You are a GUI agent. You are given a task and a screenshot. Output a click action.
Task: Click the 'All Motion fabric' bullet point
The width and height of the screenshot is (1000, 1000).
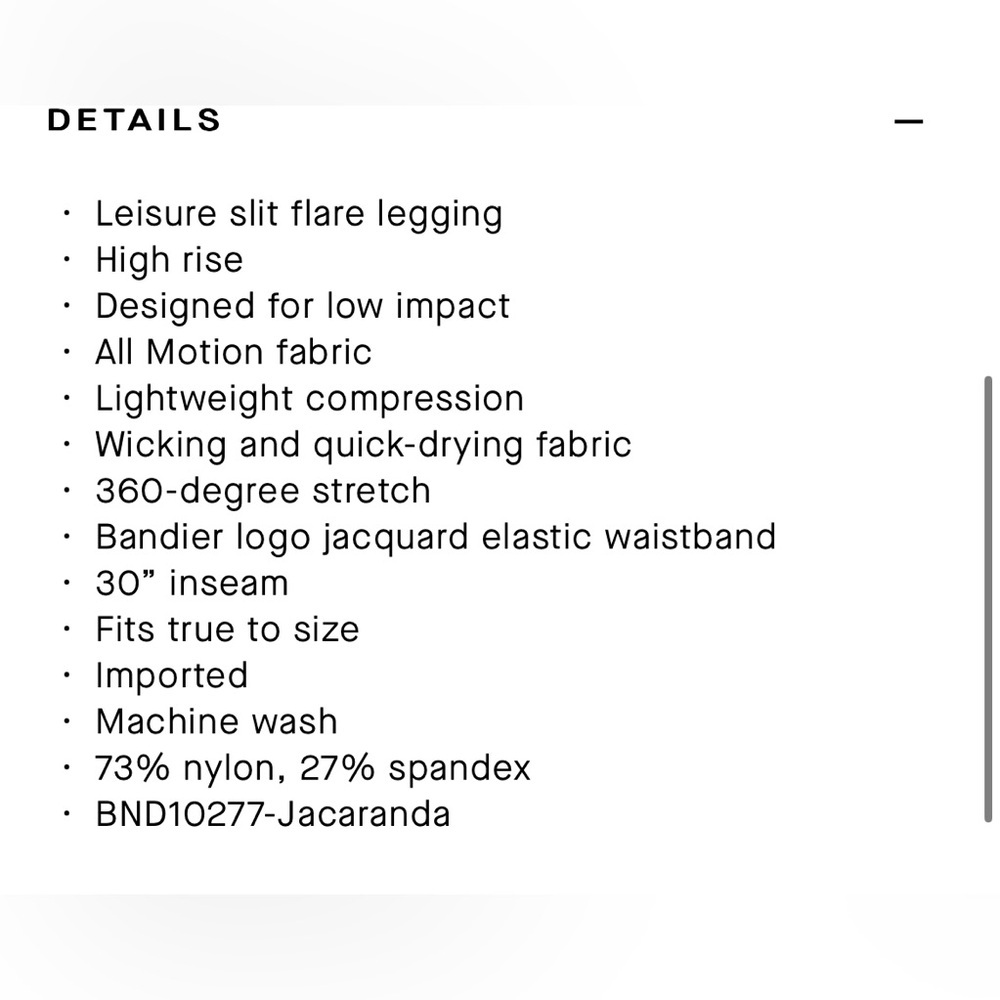point(233,352)
